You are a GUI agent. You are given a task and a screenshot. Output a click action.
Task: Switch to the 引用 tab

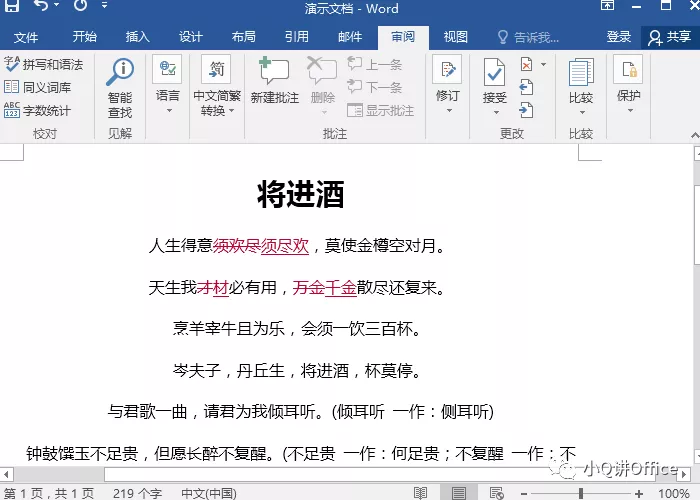(x=297, y=37)
